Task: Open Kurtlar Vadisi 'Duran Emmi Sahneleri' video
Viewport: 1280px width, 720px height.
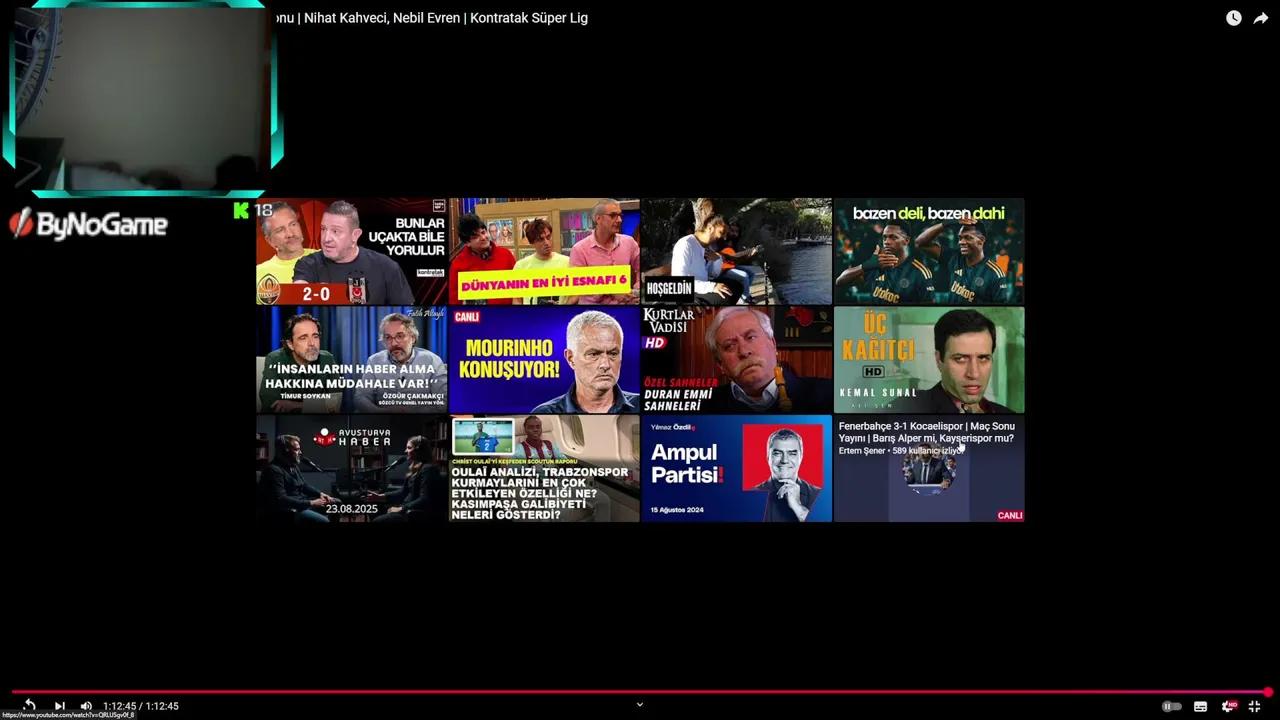Action: pos(736,360)
